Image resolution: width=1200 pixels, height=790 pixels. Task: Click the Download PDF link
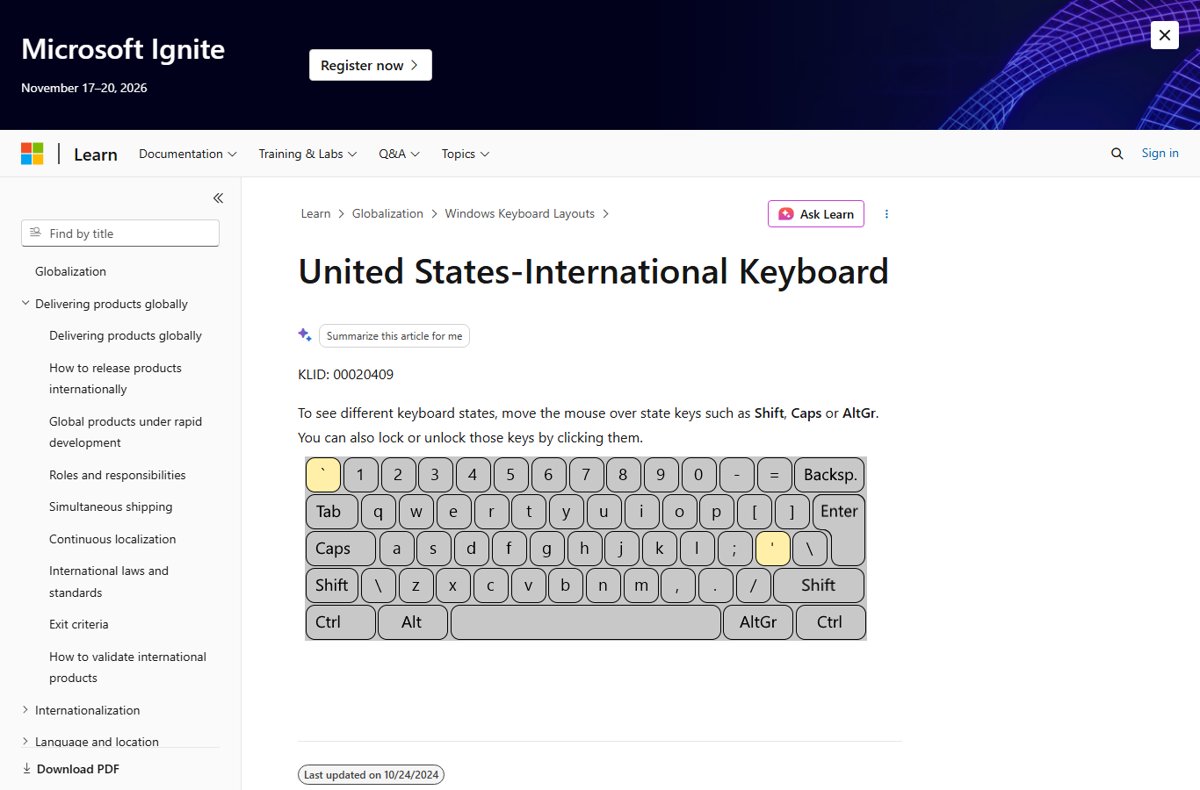[70, 769]
